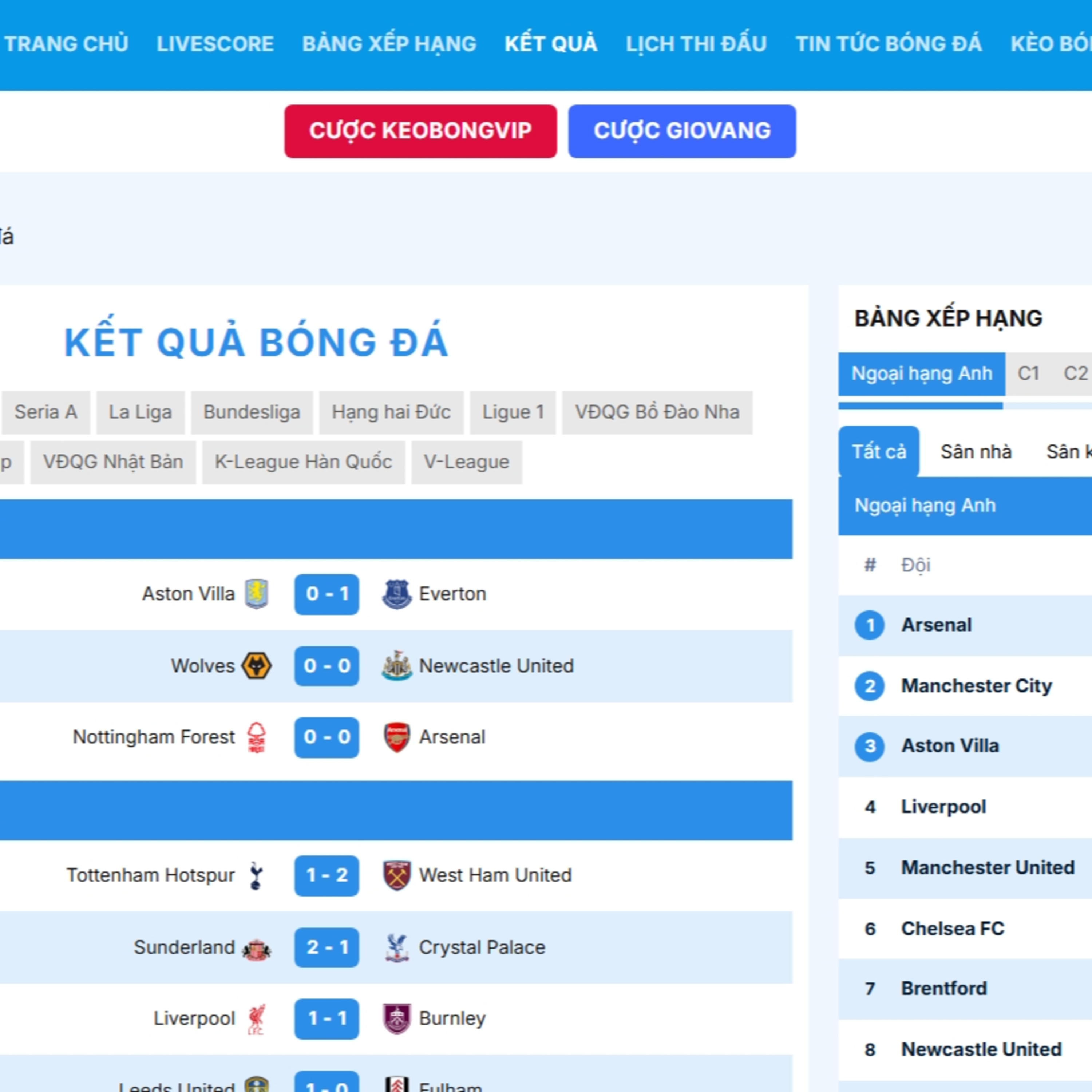Open Liverpool vs Burnley 1 - 1 score
Viewport: 1092px width, 1092px height.
[x=327, y=1018]
